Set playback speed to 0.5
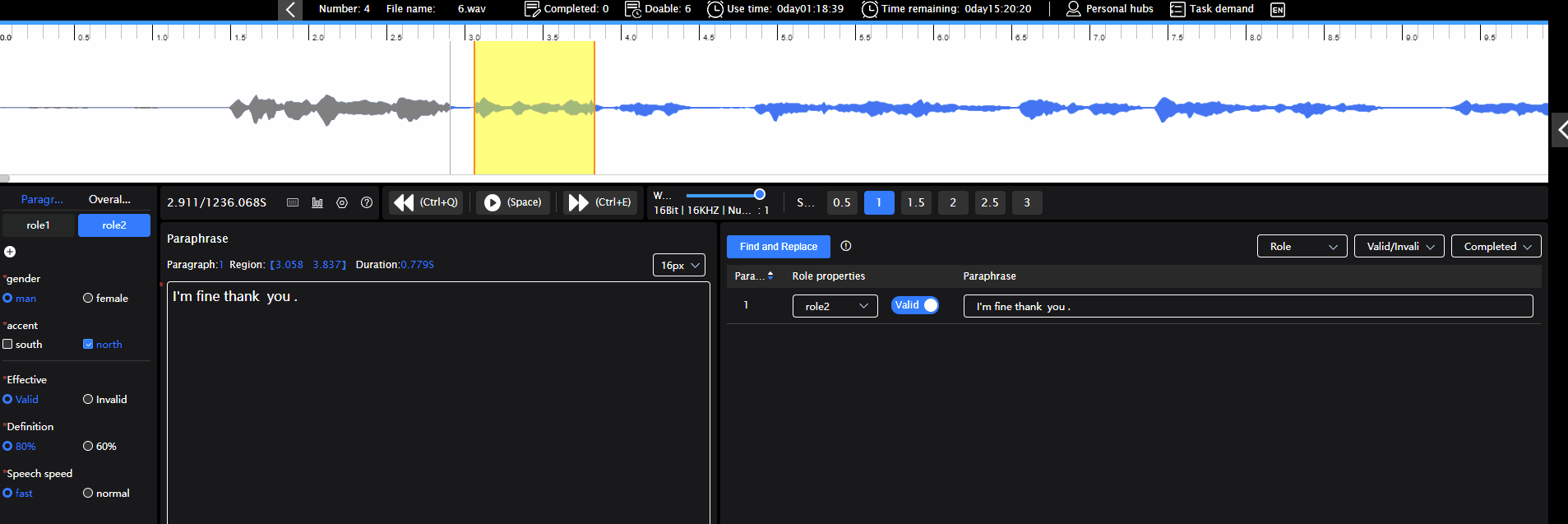 click(x=842, y=202)
